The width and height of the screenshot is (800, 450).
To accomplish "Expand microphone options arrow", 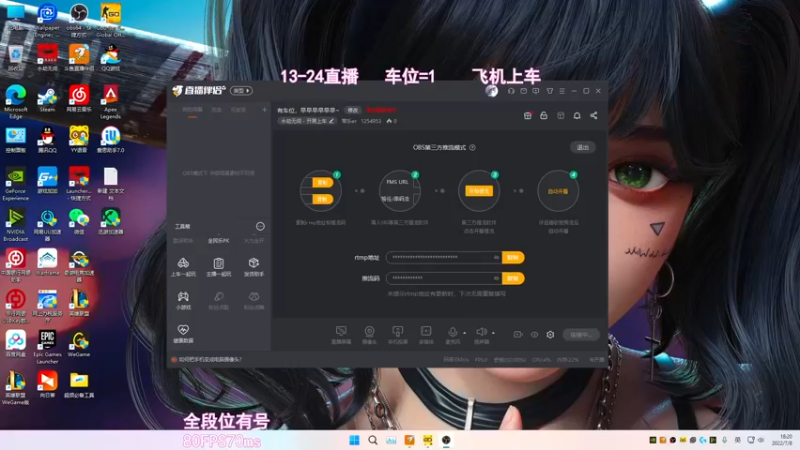I will tap(464, 333).
